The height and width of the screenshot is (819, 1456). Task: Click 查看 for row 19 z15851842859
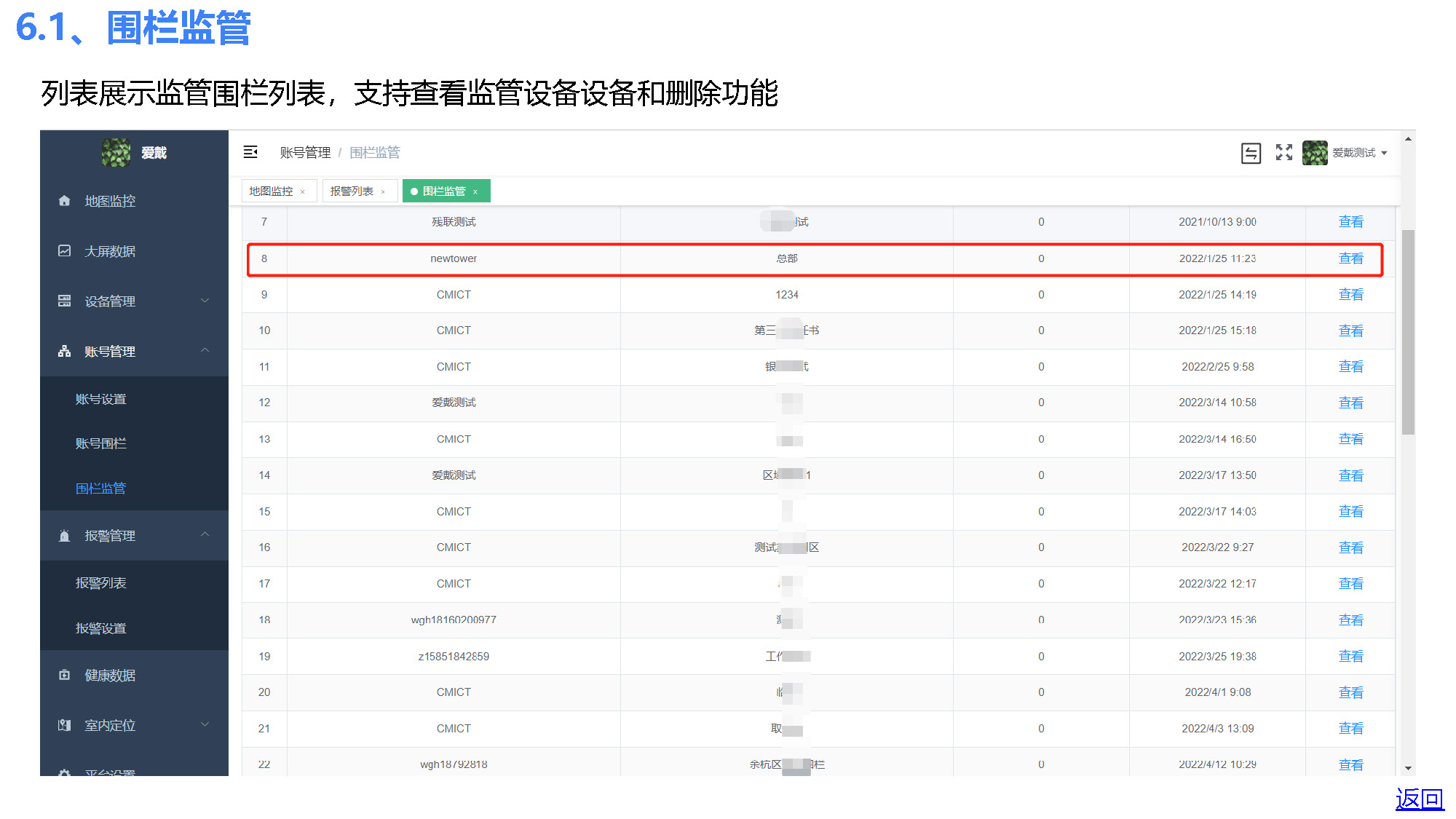point(1350,657)
